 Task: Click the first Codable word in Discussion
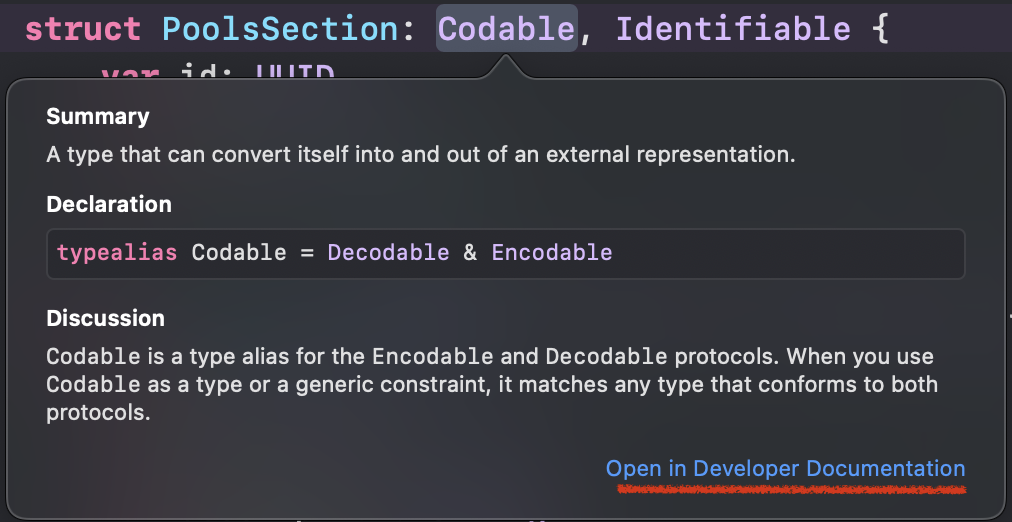point(92,357)
